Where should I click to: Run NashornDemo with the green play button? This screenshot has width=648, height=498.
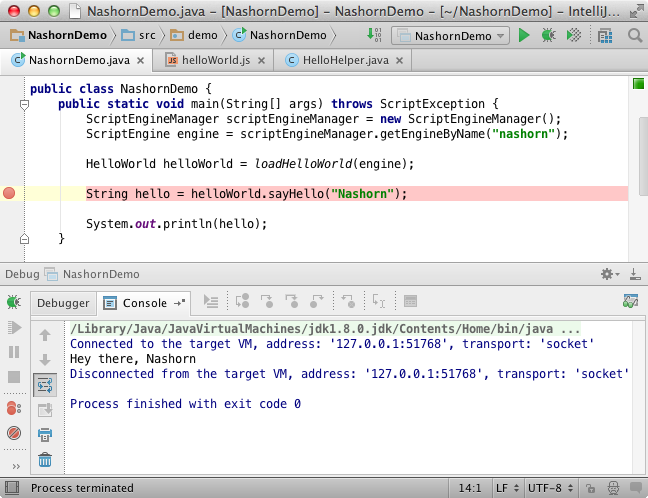tap(524, 36)
